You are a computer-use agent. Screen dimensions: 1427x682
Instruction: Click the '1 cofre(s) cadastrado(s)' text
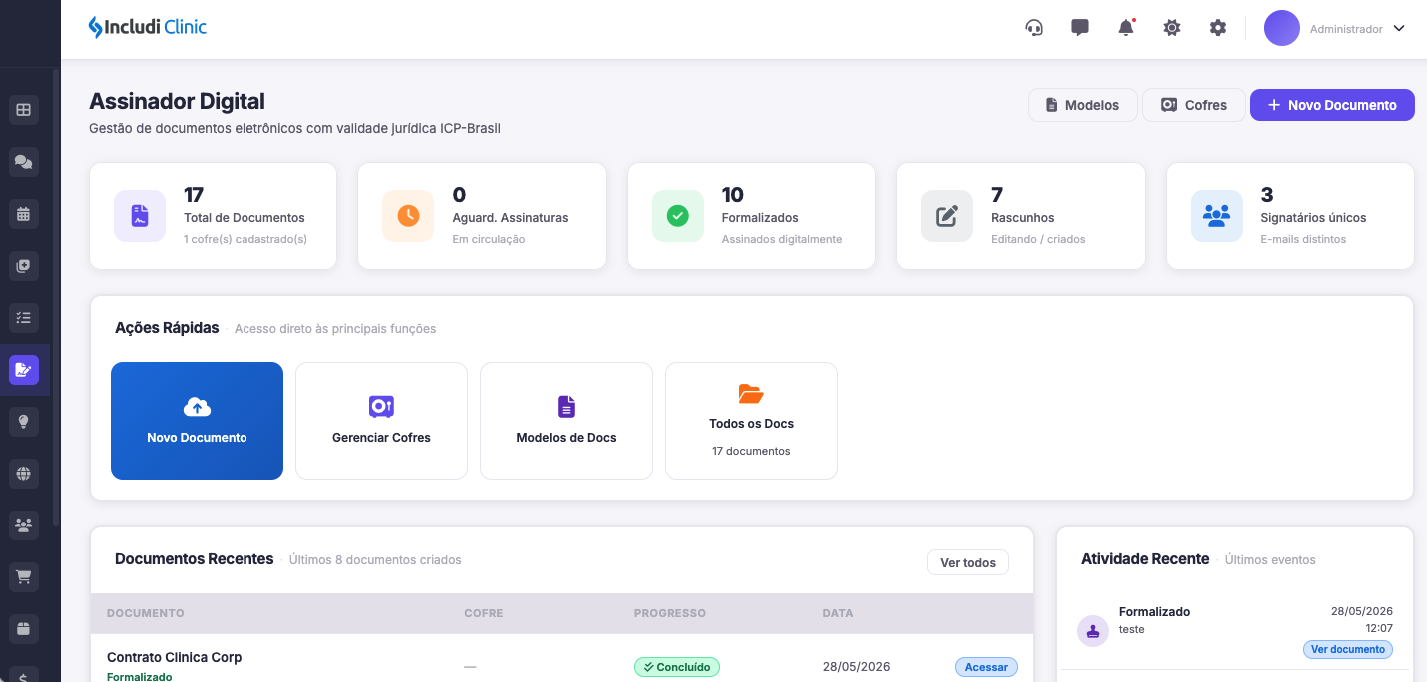[245, 239]
